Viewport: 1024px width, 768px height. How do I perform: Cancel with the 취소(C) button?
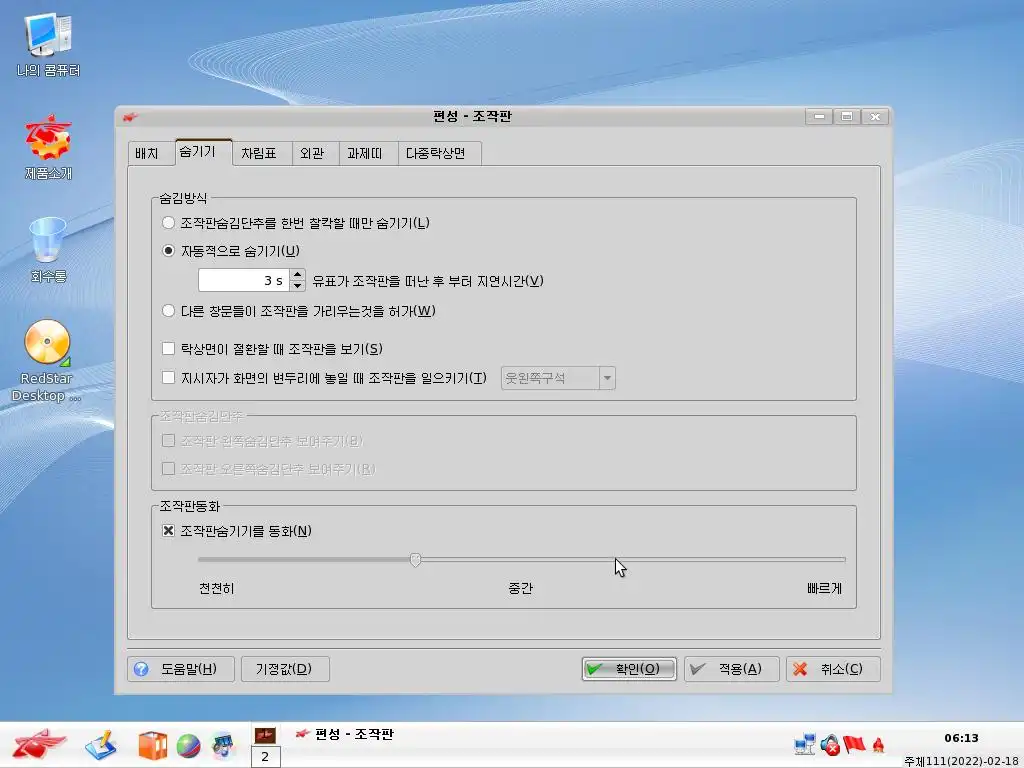(833, 669)
